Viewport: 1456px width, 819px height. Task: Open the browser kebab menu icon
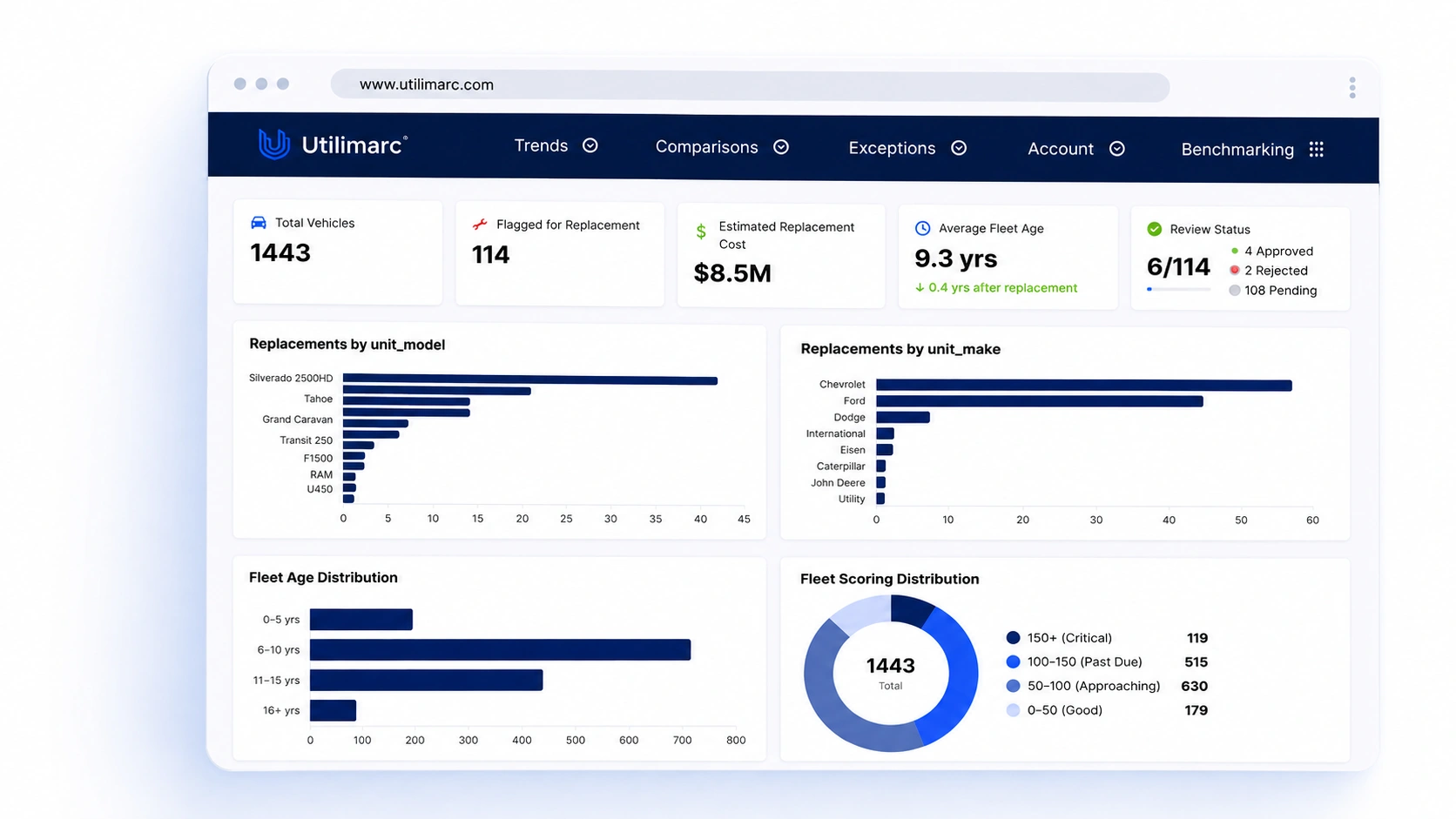[x=1352, y=87]
